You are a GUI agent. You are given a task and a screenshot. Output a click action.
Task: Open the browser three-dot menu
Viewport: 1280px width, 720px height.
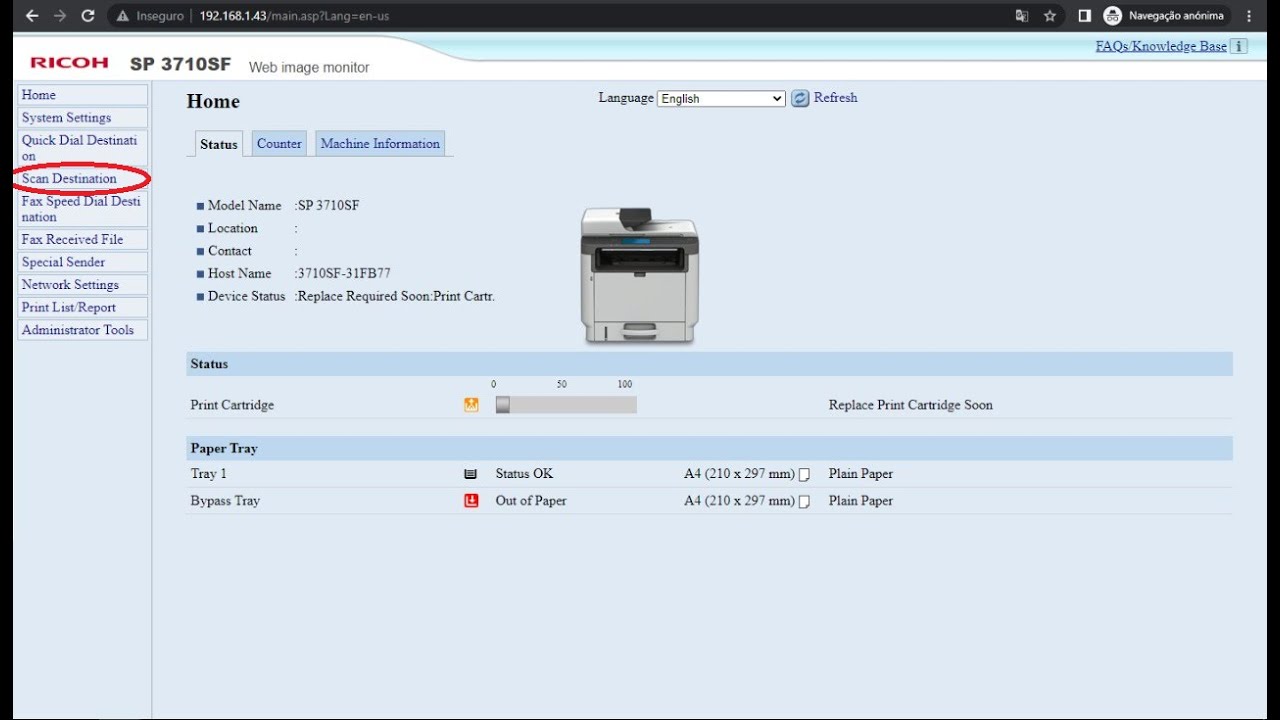(x=1250, y=16)
